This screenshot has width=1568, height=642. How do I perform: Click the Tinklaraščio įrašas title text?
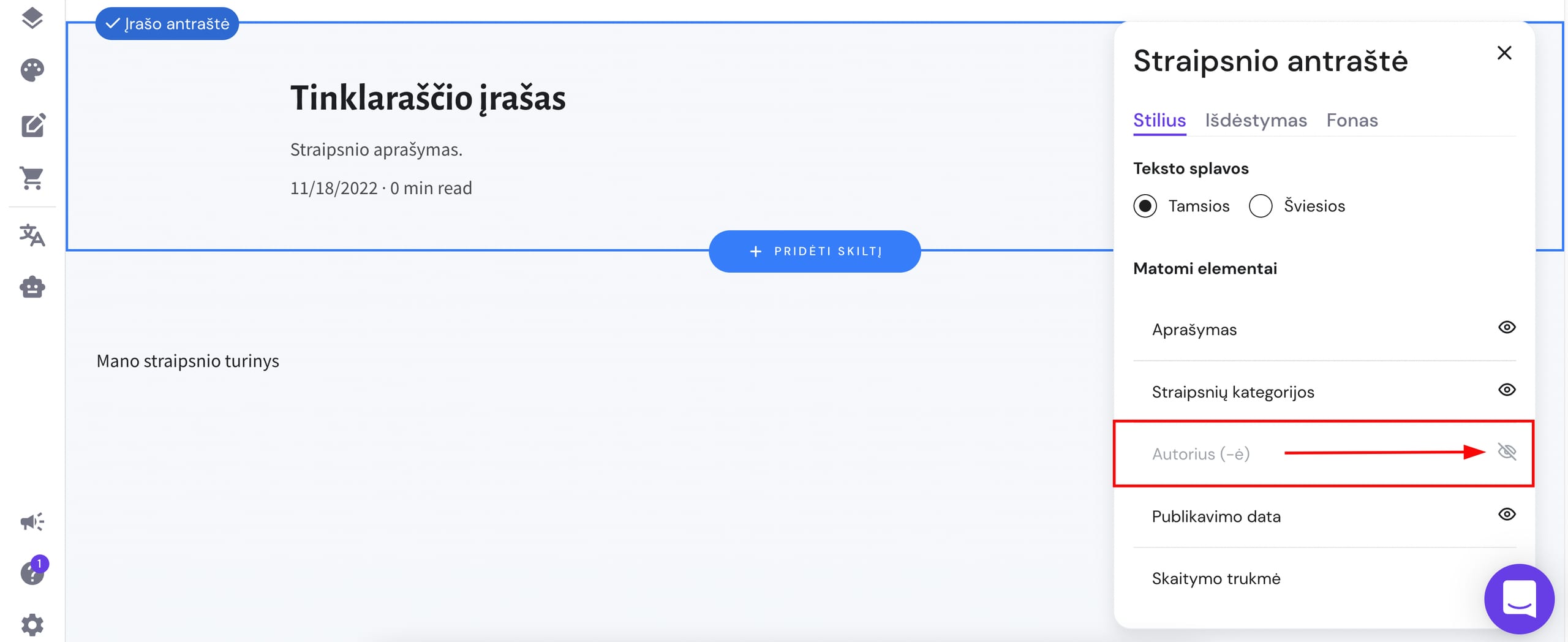(x=428, y=99)
